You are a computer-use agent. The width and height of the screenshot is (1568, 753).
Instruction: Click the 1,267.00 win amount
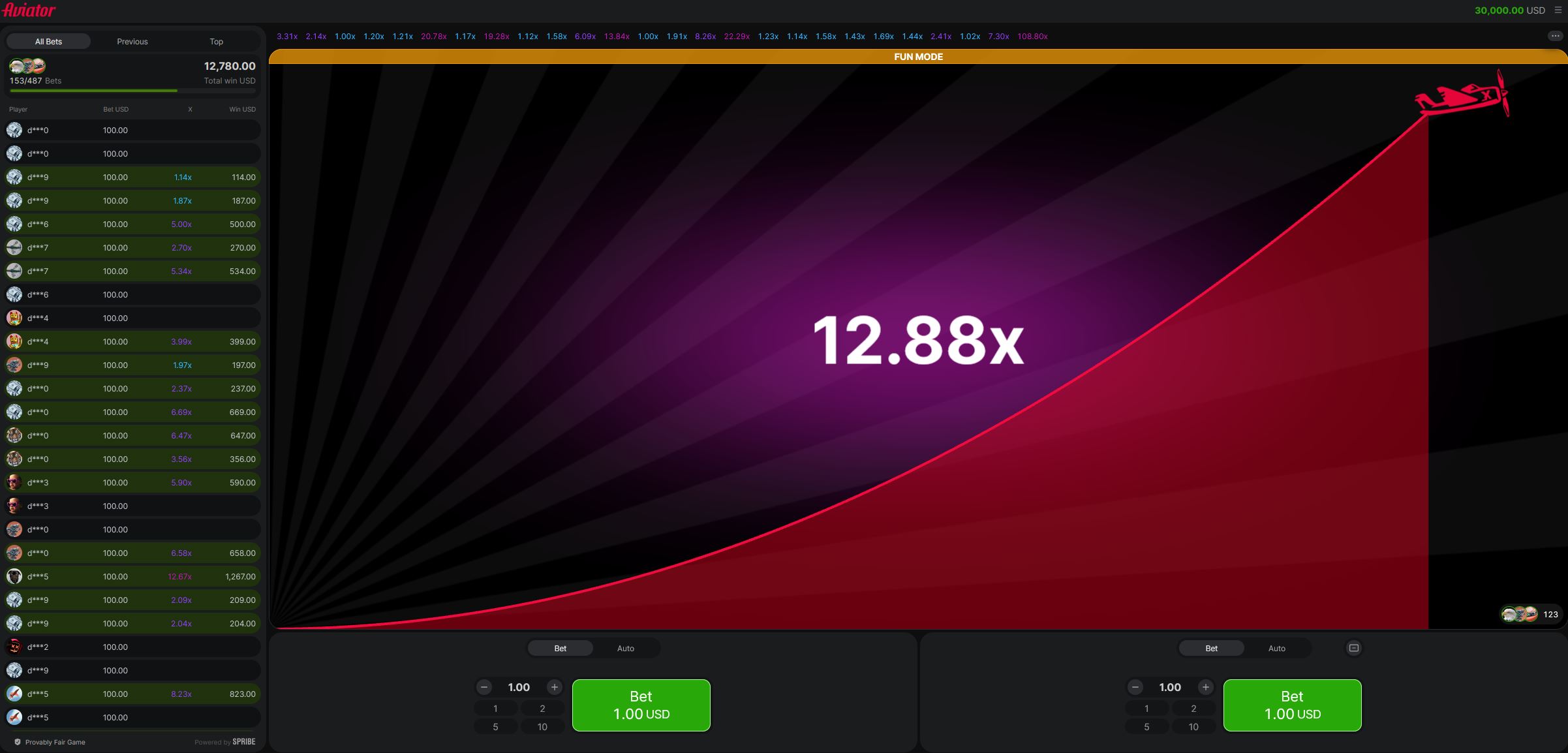point(240,577)
